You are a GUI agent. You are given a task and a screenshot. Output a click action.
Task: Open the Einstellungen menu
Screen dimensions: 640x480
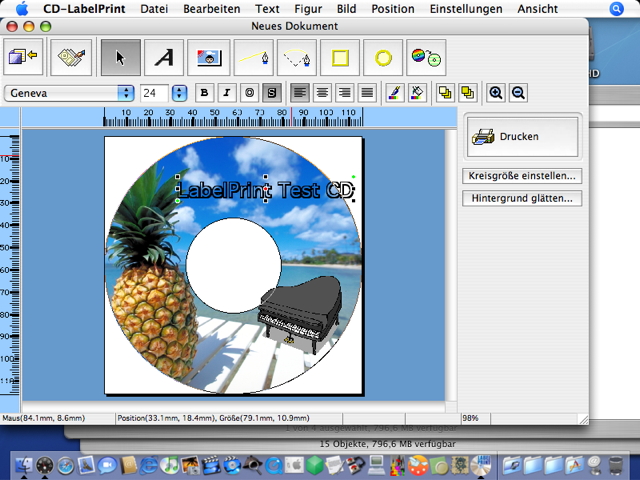tap(466, 9)
